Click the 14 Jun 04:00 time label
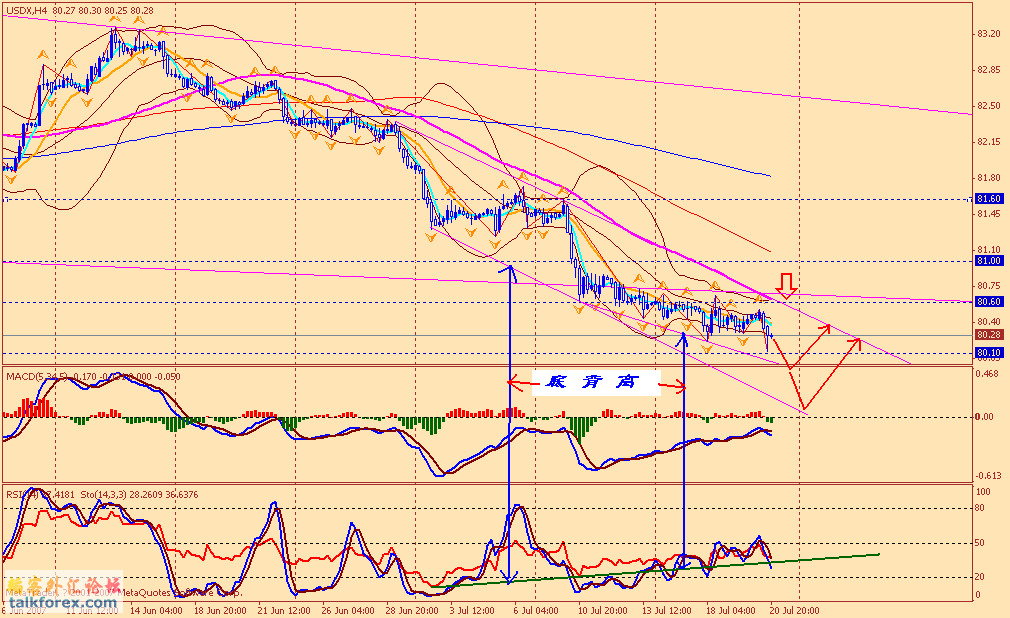 [x=156, y=610]
